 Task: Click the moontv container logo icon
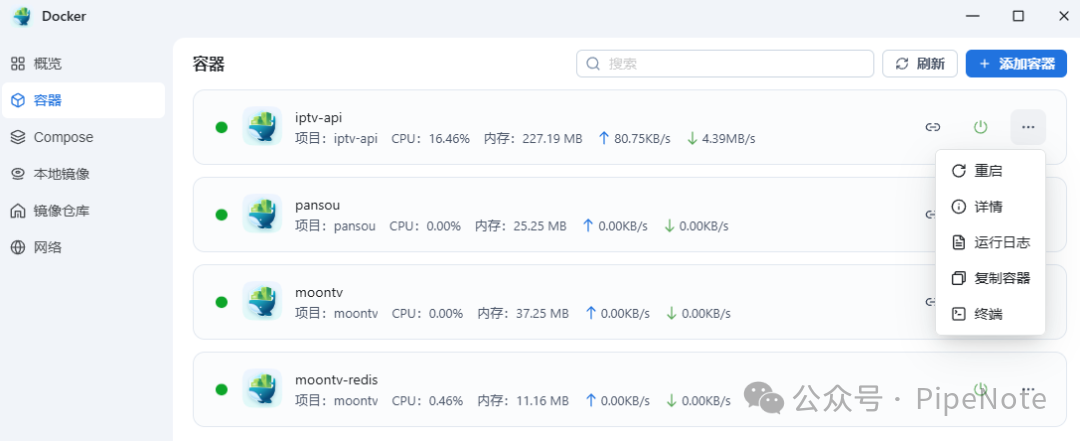[x=262, y=301]
